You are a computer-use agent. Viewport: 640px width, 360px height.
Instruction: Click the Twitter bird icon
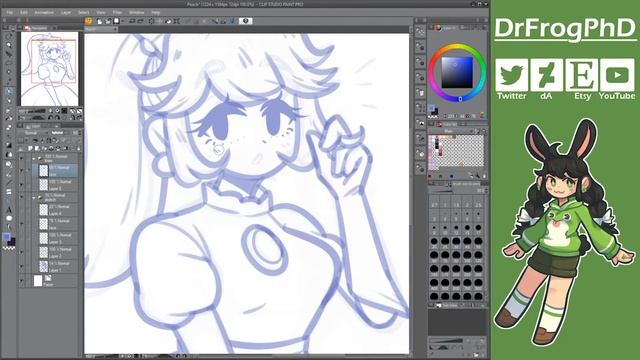click(511, 75)
